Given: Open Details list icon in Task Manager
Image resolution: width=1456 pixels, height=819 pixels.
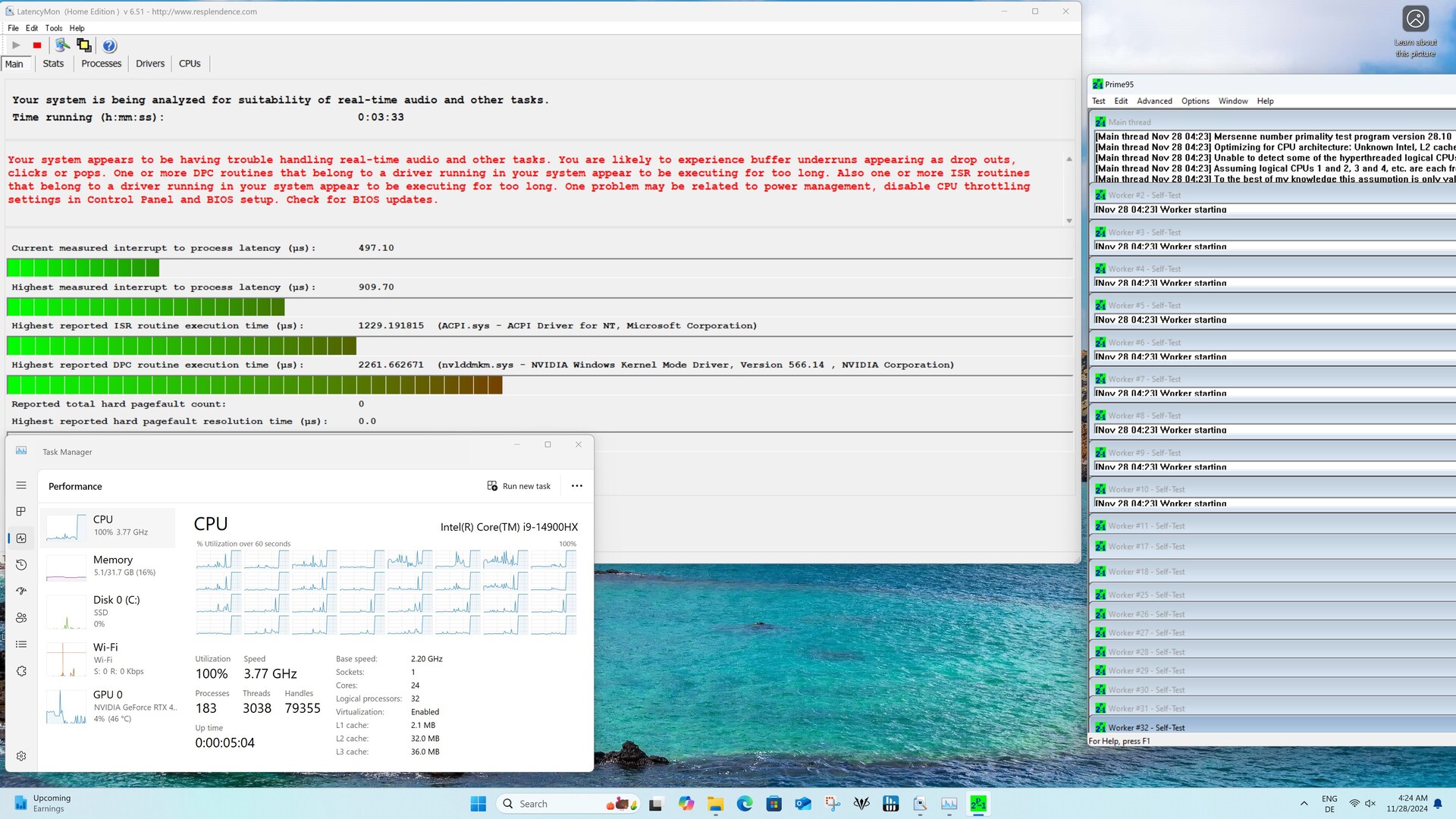Looking at the screenshot, I should (21, 645).
